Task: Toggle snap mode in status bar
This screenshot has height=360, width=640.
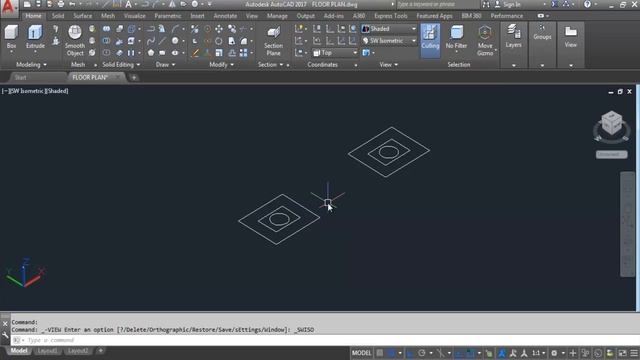Action: (x=391, y=353)
